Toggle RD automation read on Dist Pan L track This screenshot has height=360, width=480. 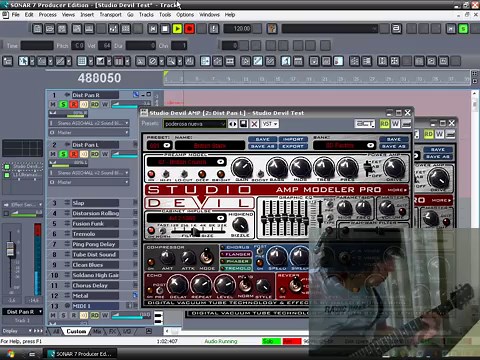pyautogui.click(x=95, y=154)
